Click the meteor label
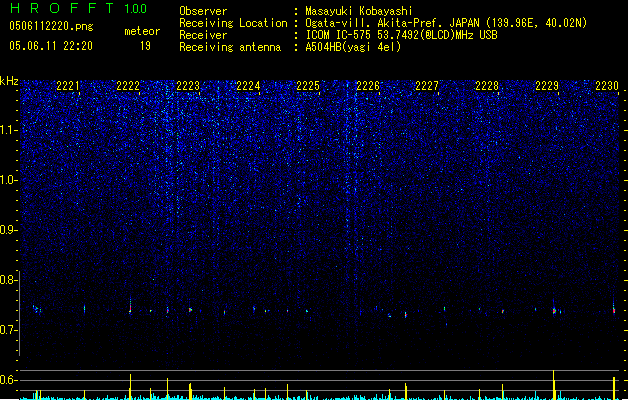Image resolution: width=629 pixels, height=400 pixels. point(142,31)
